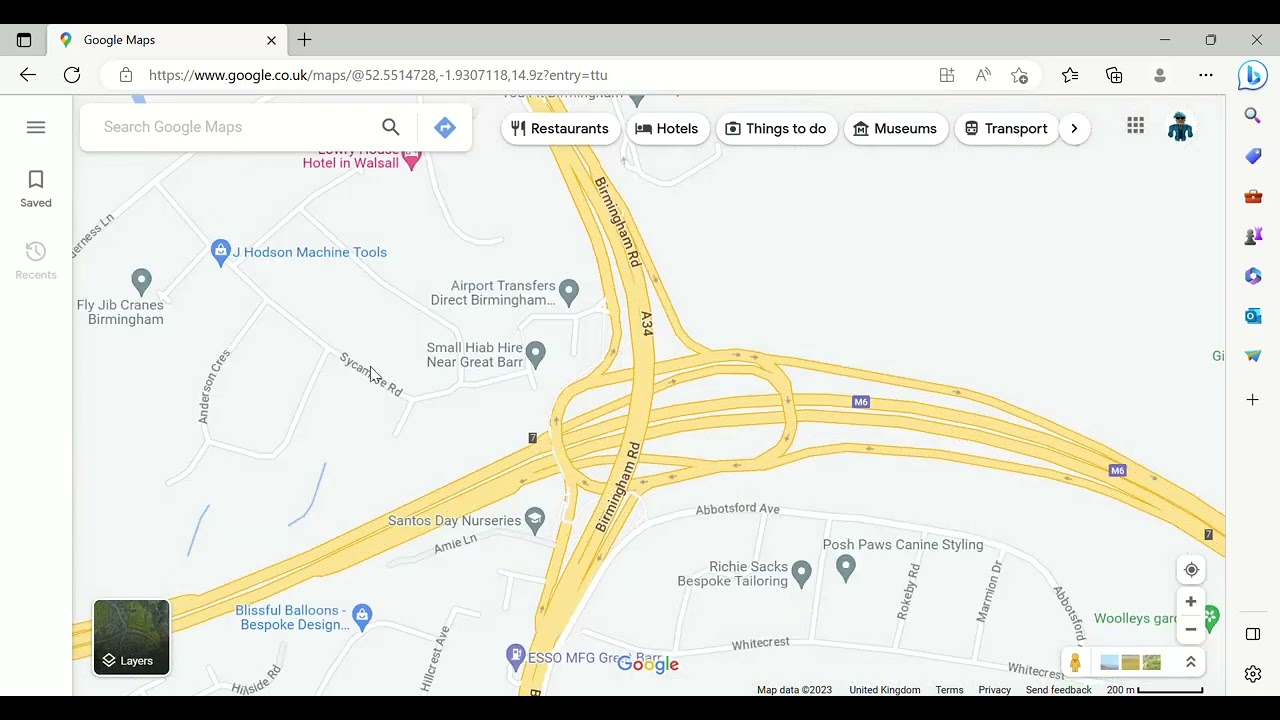The image size is (1280, 720).
Task: Add page to browser favourites star
Action: tap(1019, 75)
